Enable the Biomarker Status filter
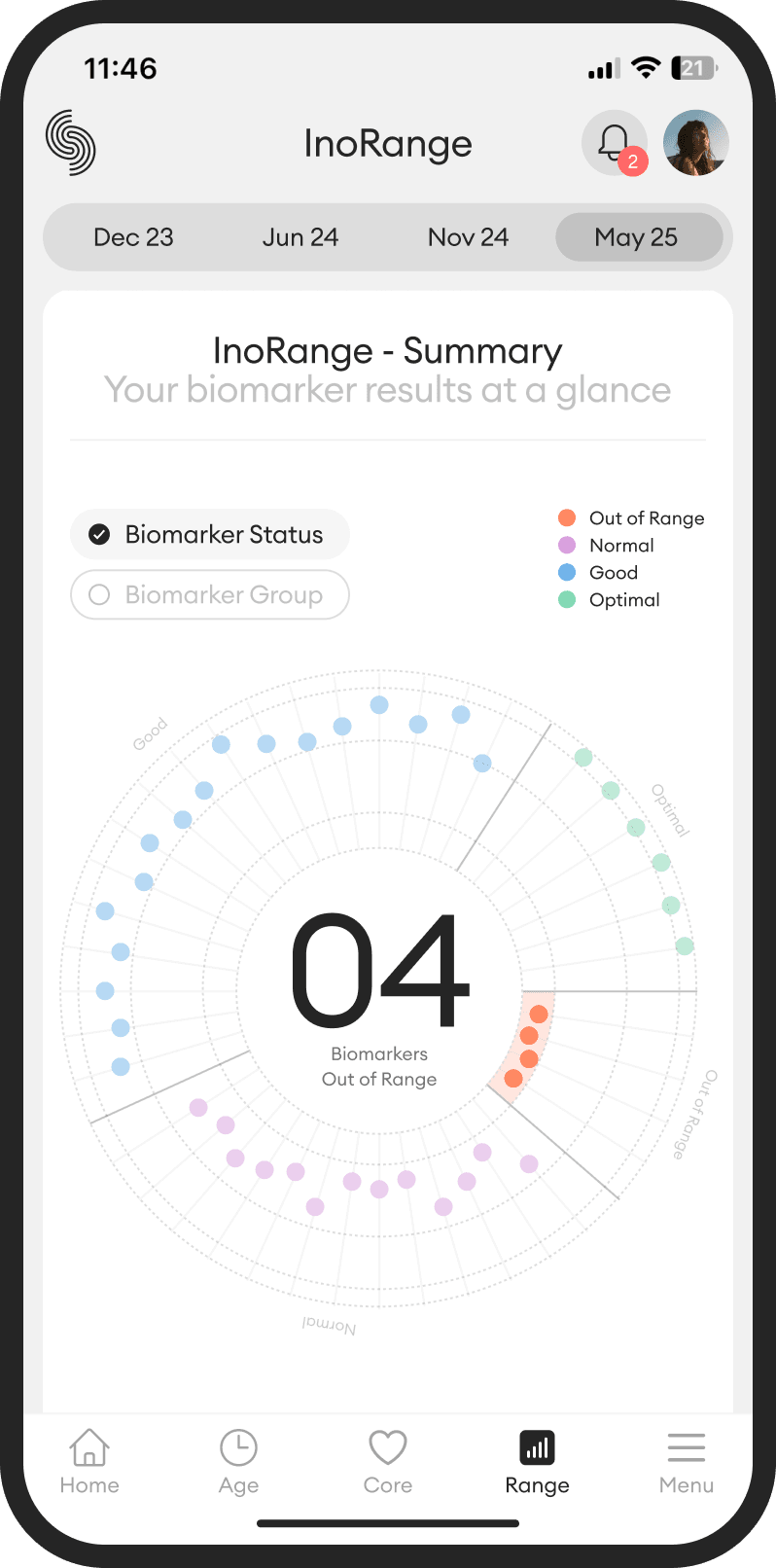This screenshot has width=776, height=1568. 209,534
